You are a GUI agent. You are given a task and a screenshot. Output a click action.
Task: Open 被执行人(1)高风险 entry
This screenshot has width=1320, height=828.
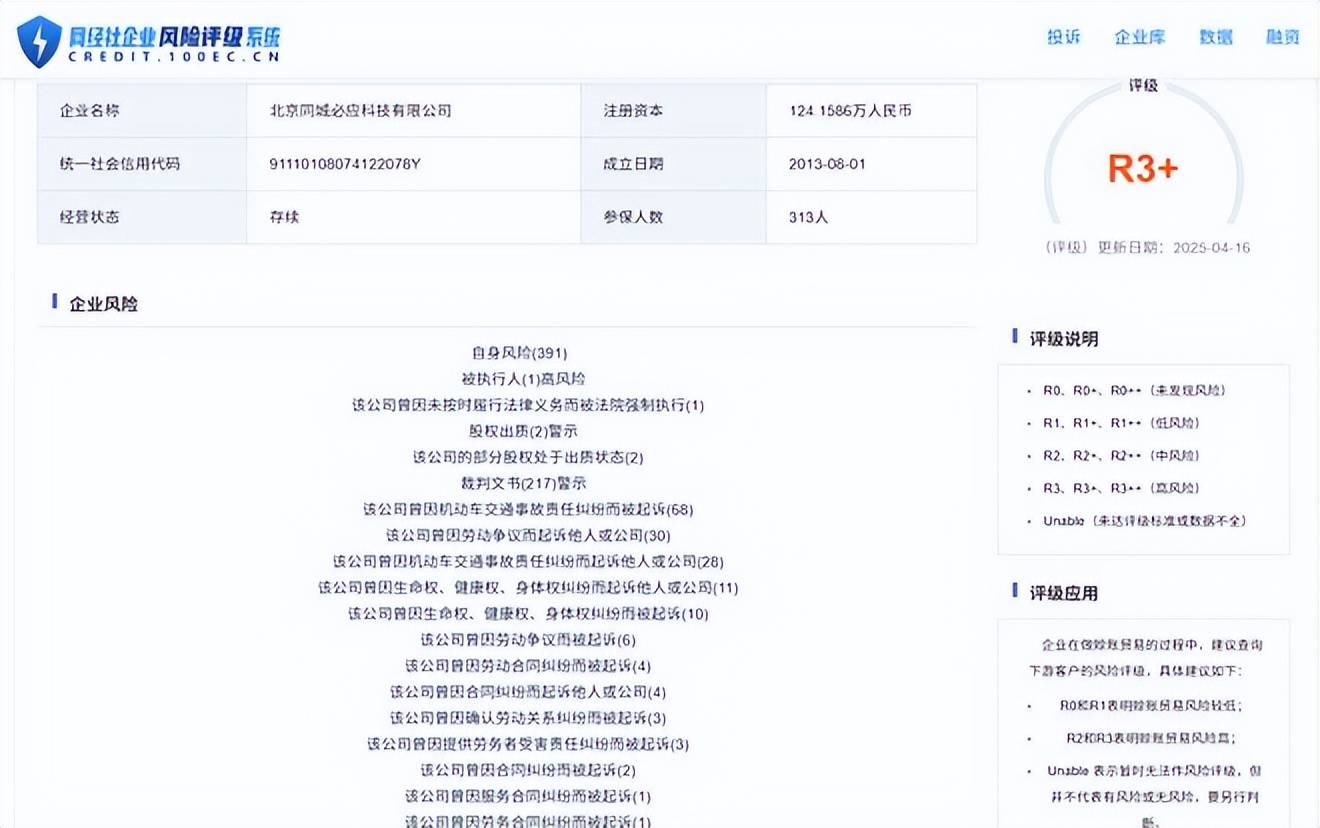coord(523,379)
